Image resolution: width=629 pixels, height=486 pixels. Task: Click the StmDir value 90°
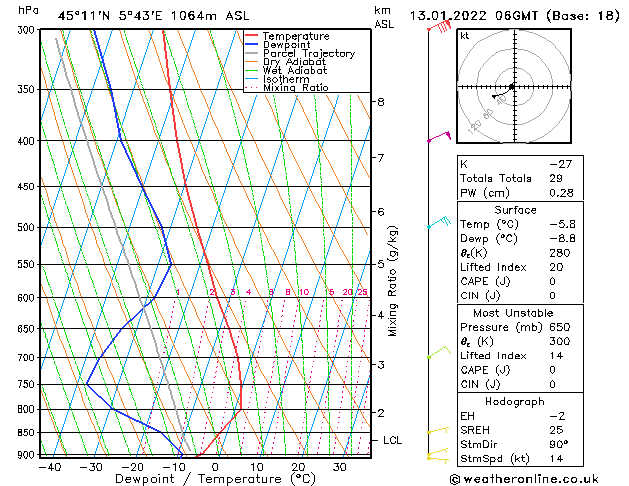point(559,444)
